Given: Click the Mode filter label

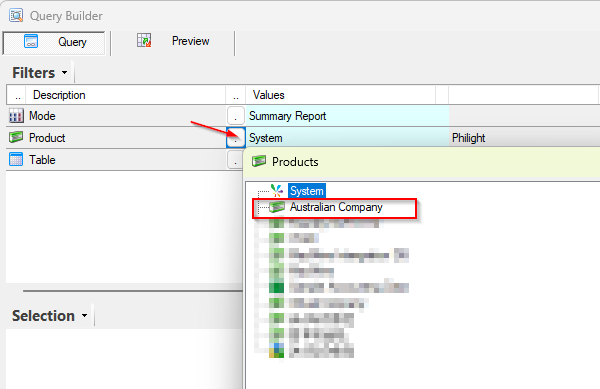Looking at the screenshot, I should click(x=42, y=116).
